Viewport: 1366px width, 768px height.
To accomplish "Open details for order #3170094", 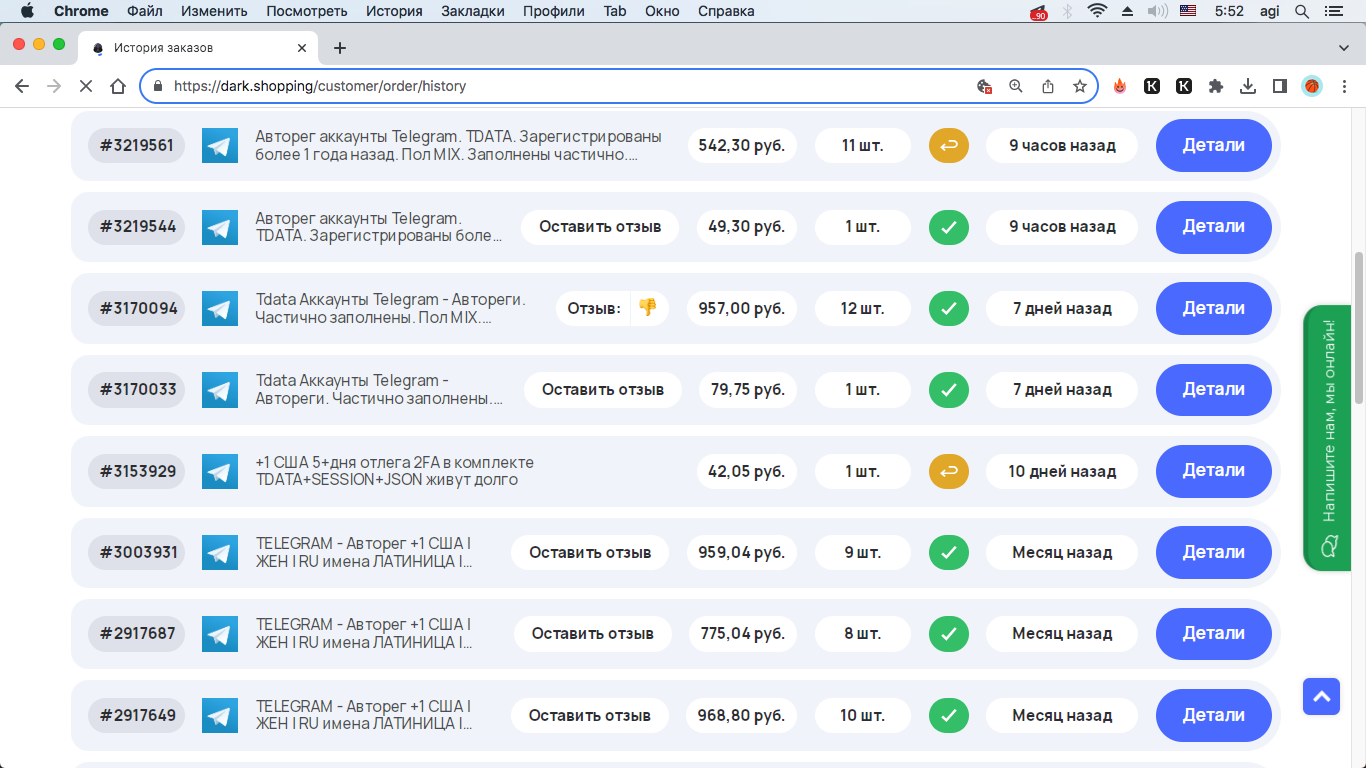I will click(1213, 308).
